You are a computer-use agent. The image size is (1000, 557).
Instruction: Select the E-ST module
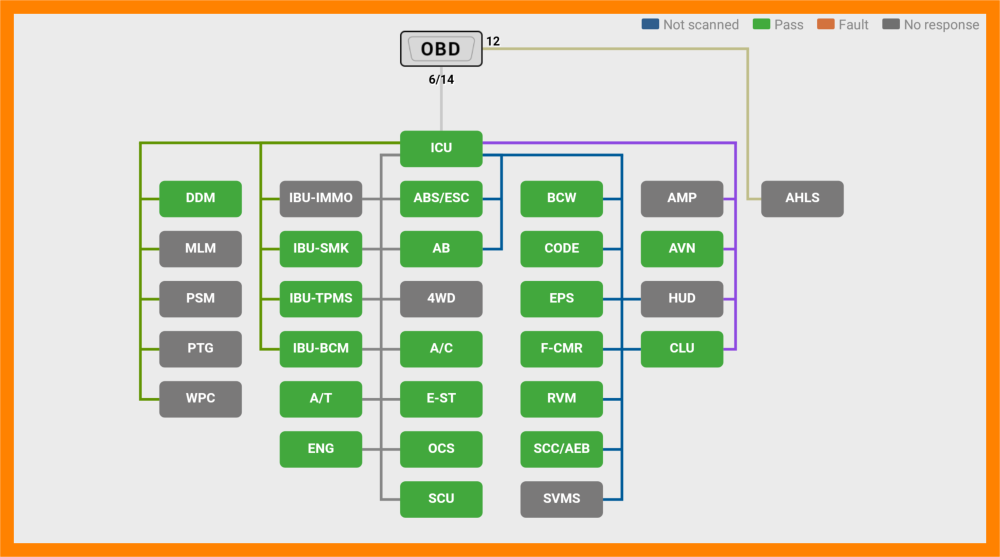(441, 399)
